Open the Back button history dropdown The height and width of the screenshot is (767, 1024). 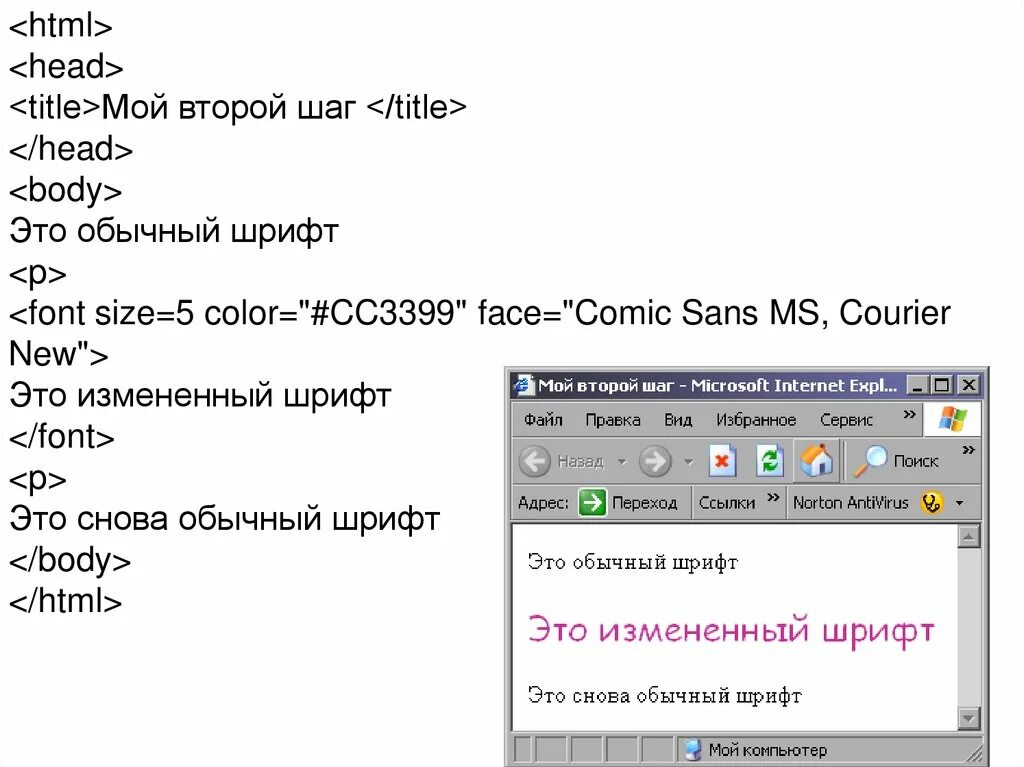coord(622,462)
